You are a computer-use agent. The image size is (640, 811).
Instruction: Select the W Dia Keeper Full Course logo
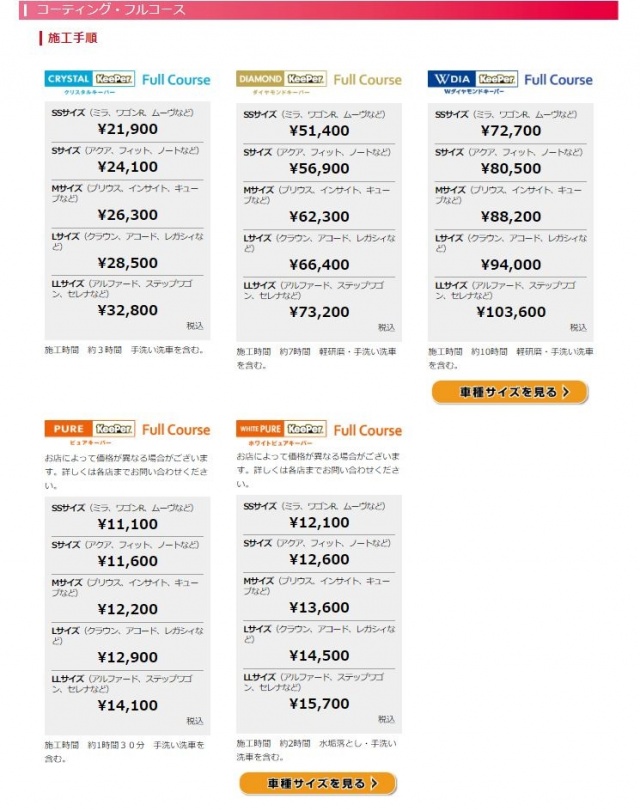510,80
